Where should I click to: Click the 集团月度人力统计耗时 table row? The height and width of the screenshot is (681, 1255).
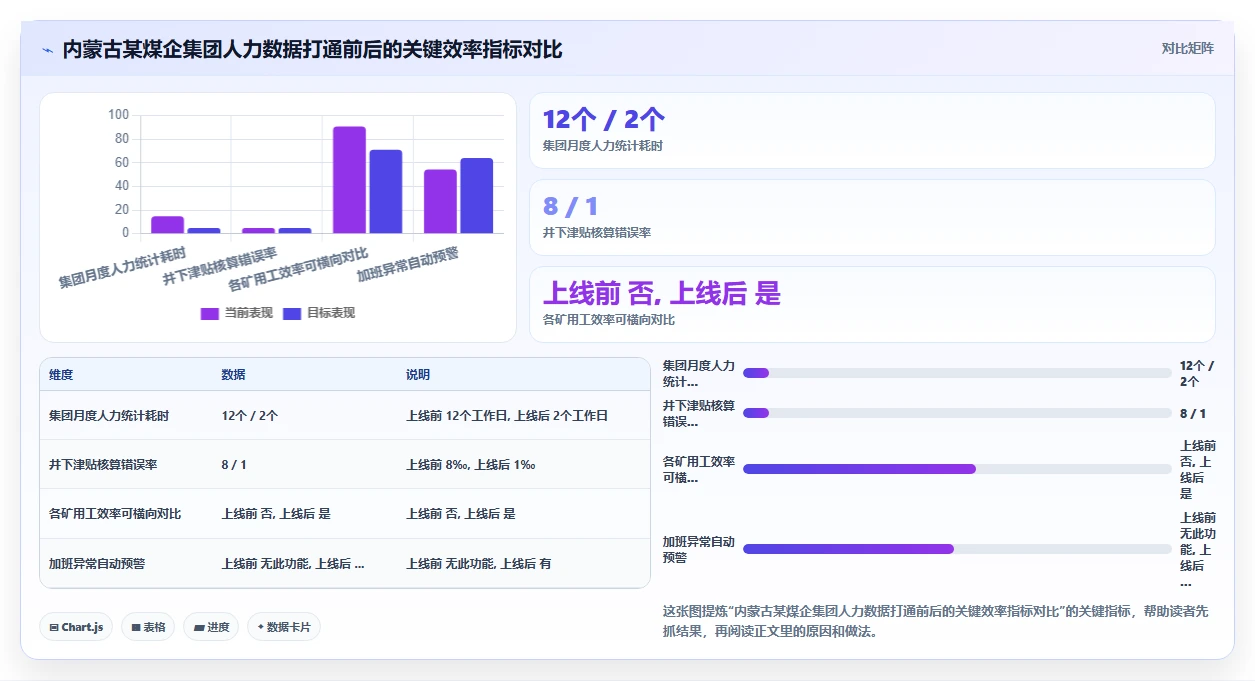pyautogui.click(x=345, y=415)
